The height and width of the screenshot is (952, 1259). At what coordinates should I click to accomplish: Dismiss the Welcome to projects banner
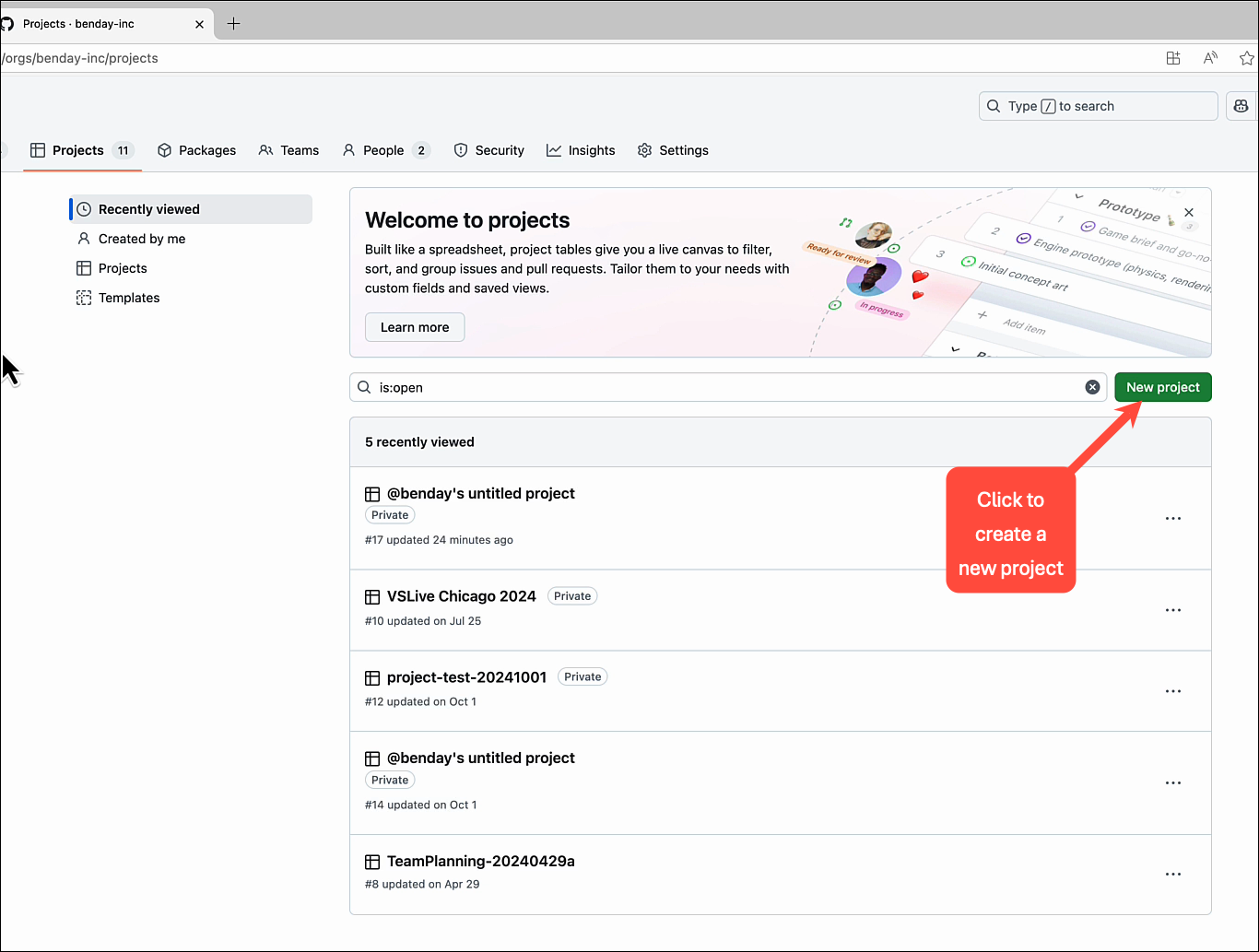(1189, 212)
